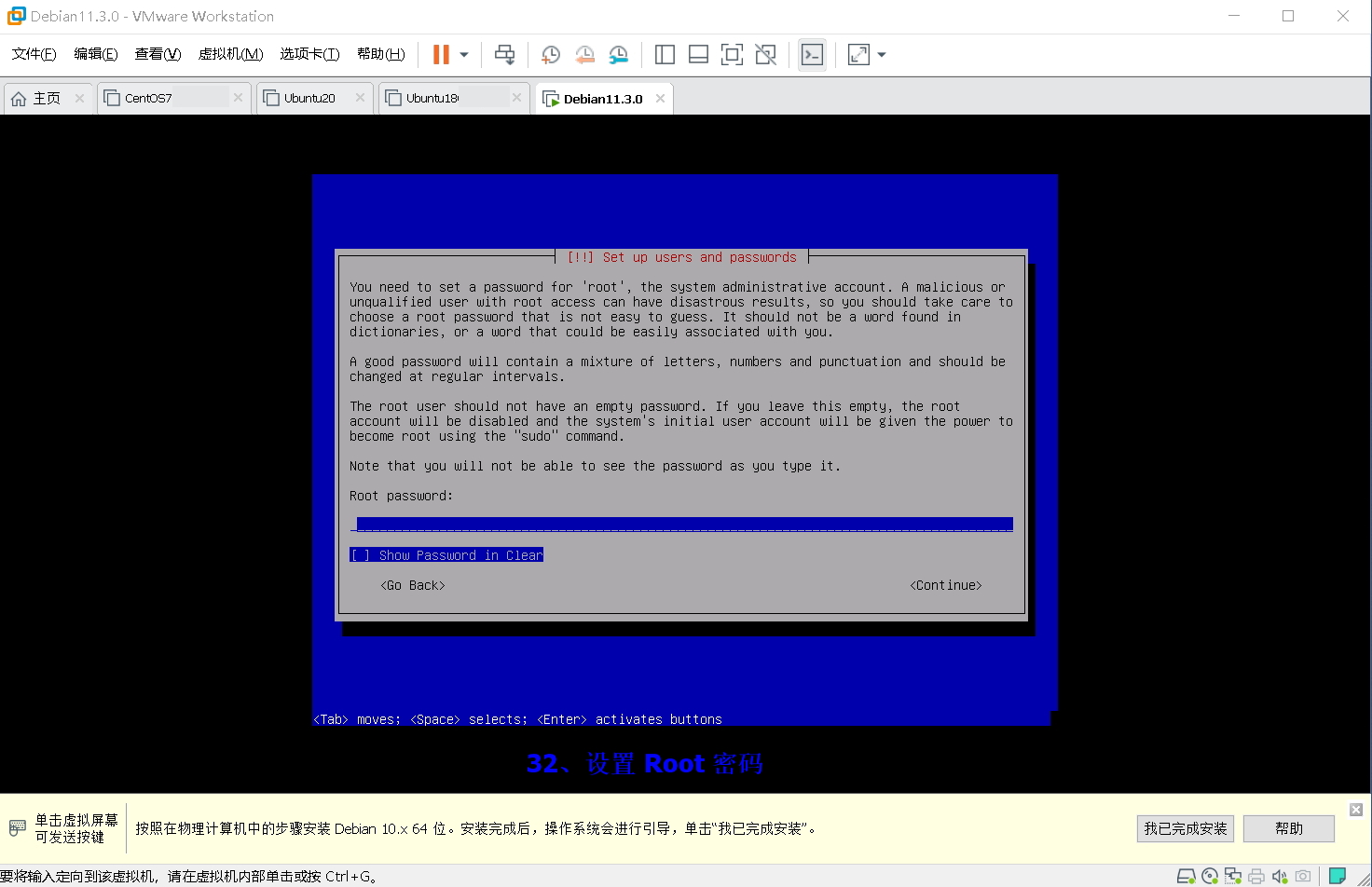1372x887 pixels.
Task: Click the network adapter status icon
Action: (x=1233, y=876)
